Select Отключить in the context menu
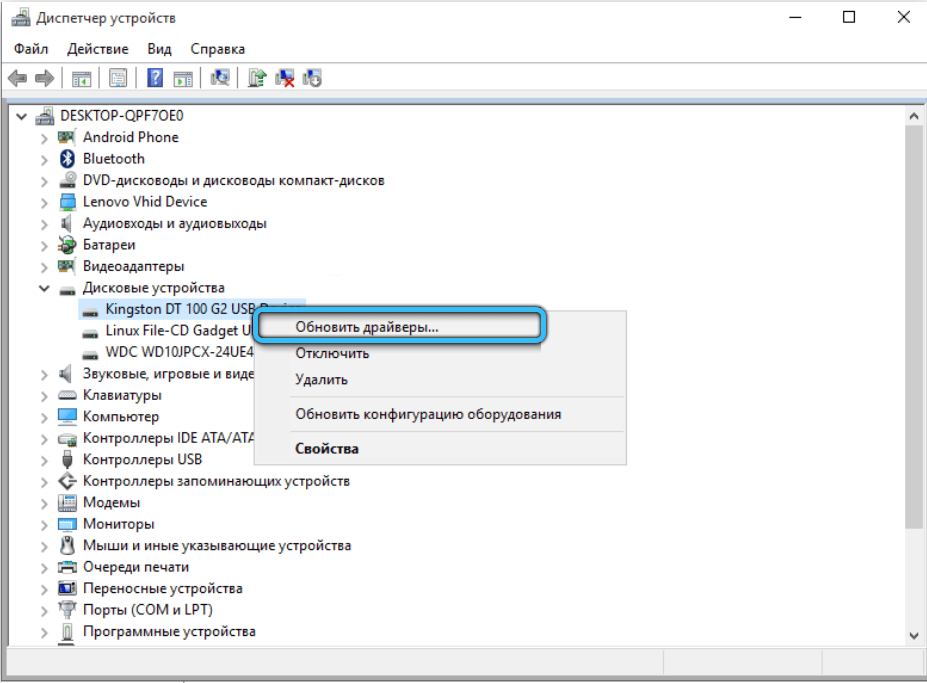 [332, 353]
